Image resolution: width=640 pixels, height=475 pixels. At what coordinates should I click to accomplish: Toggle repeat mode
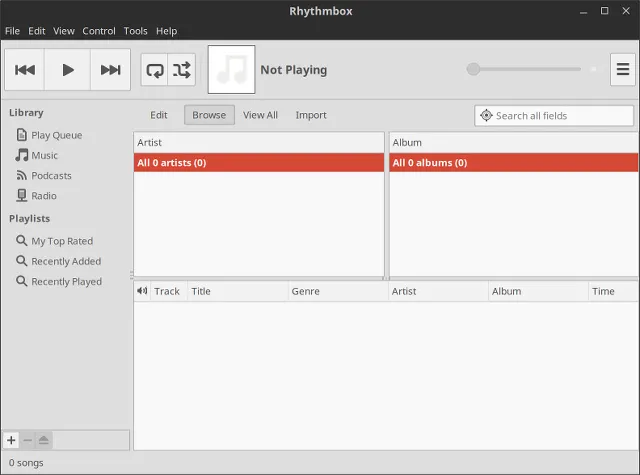coord(155,70)
